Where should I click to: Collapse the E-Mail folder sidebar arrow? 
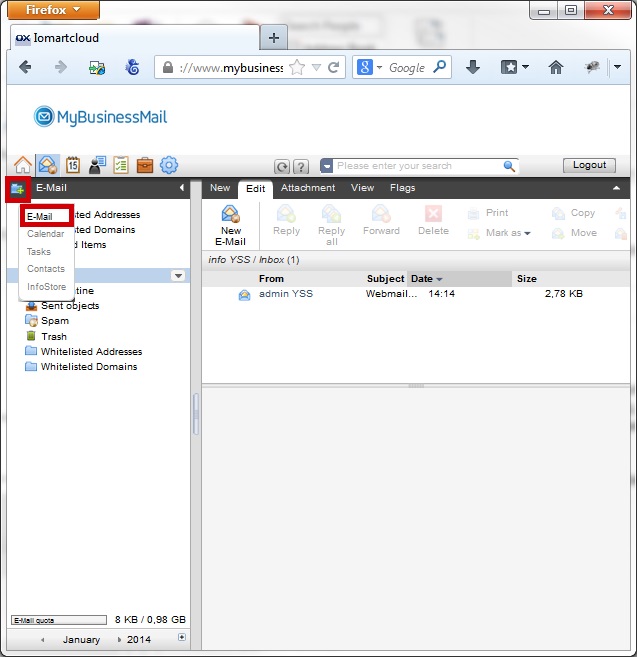point(181,187)
